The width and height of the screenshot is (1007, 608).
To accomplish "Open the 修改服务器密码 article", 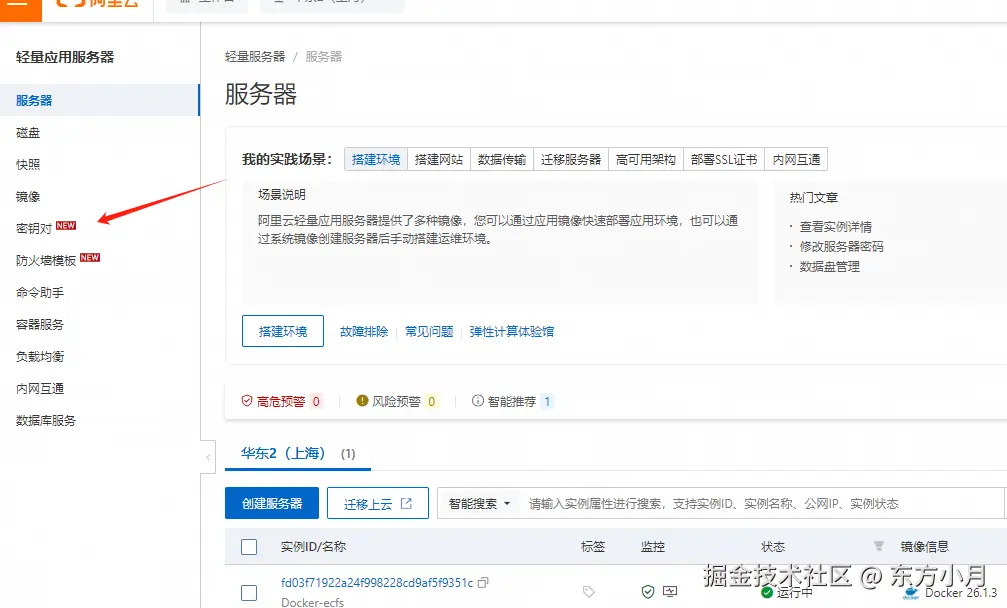I will pos(841,247).
